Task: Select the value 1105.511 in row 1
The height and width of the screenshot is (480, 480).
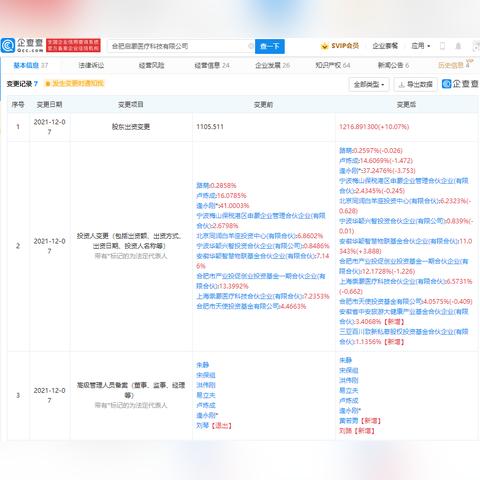Action: pyautogui.click(x=210, y=127)
